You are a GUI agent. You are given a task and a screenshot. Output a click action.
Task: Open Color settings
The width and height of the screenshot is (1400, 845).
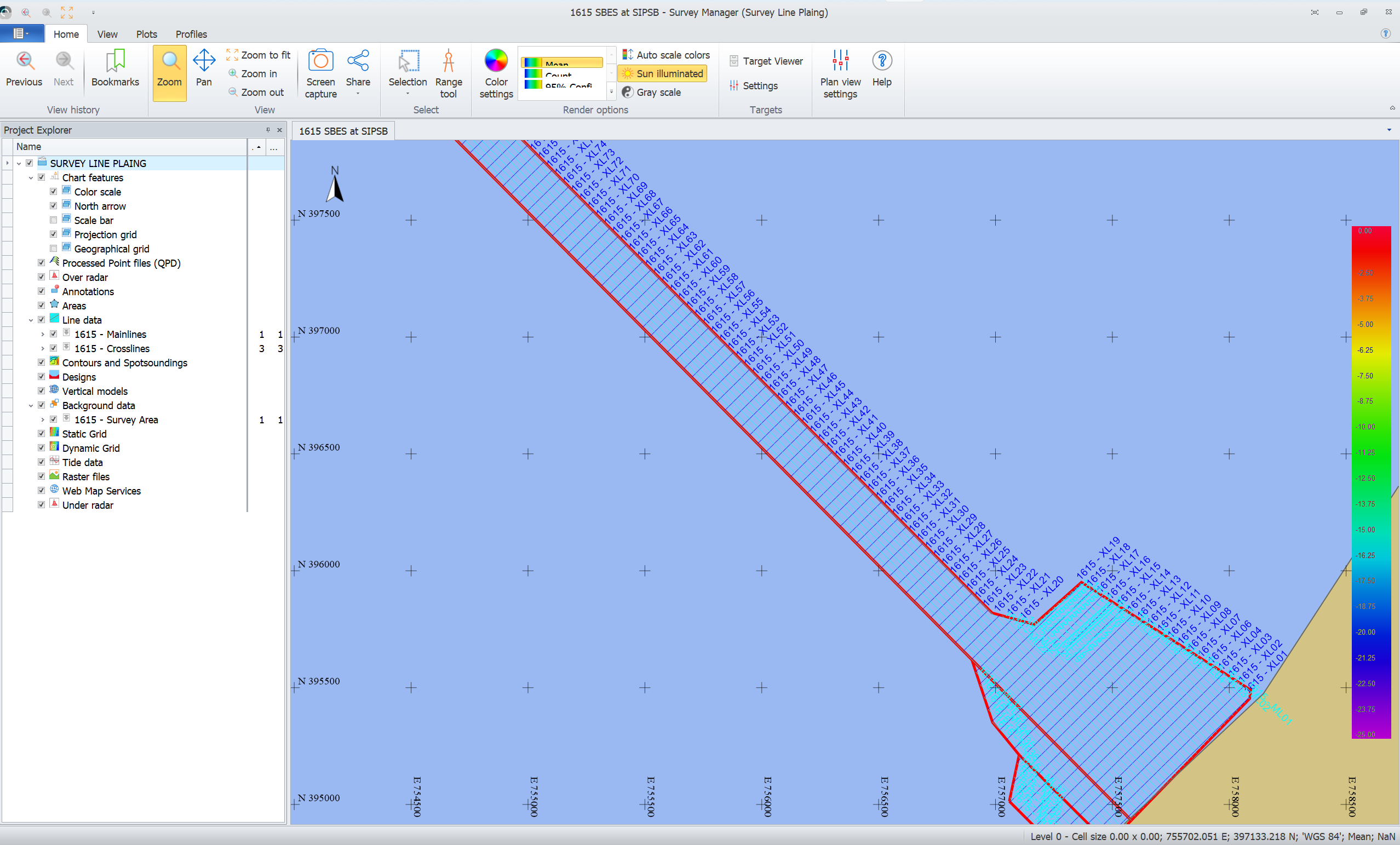tap(496, 74)
